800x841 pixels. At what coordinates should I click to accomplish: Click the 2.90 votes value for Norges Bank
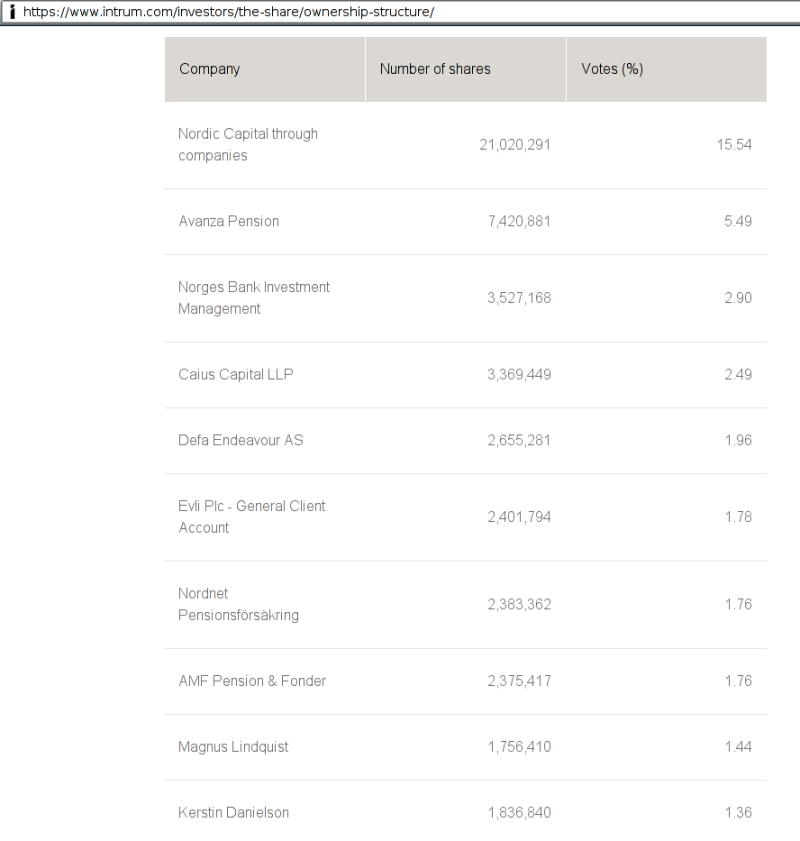[737, 298]
